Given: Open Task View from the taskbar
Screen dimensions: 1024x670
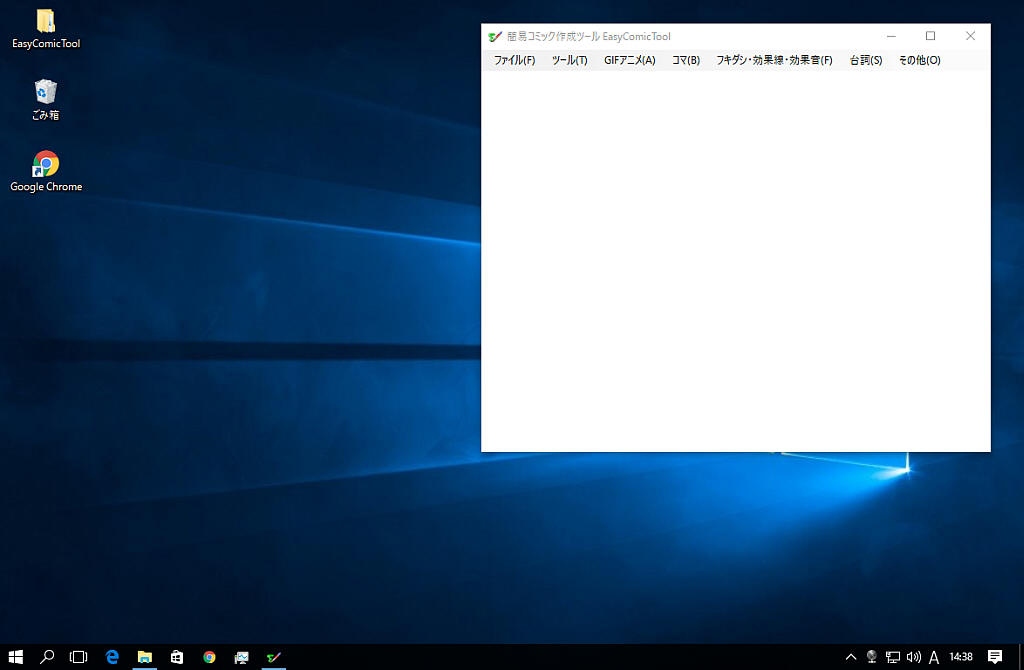Looking at the screenshot, I should coord(78,657).
